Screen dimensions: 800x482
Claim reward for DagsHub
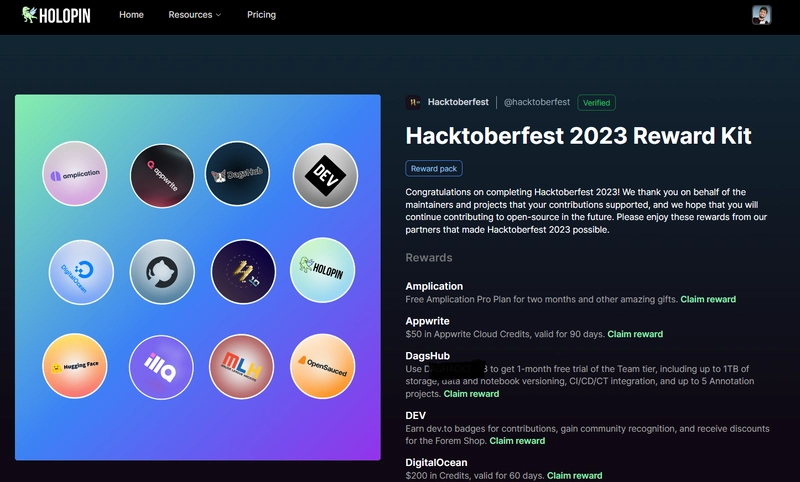[471, 394]
